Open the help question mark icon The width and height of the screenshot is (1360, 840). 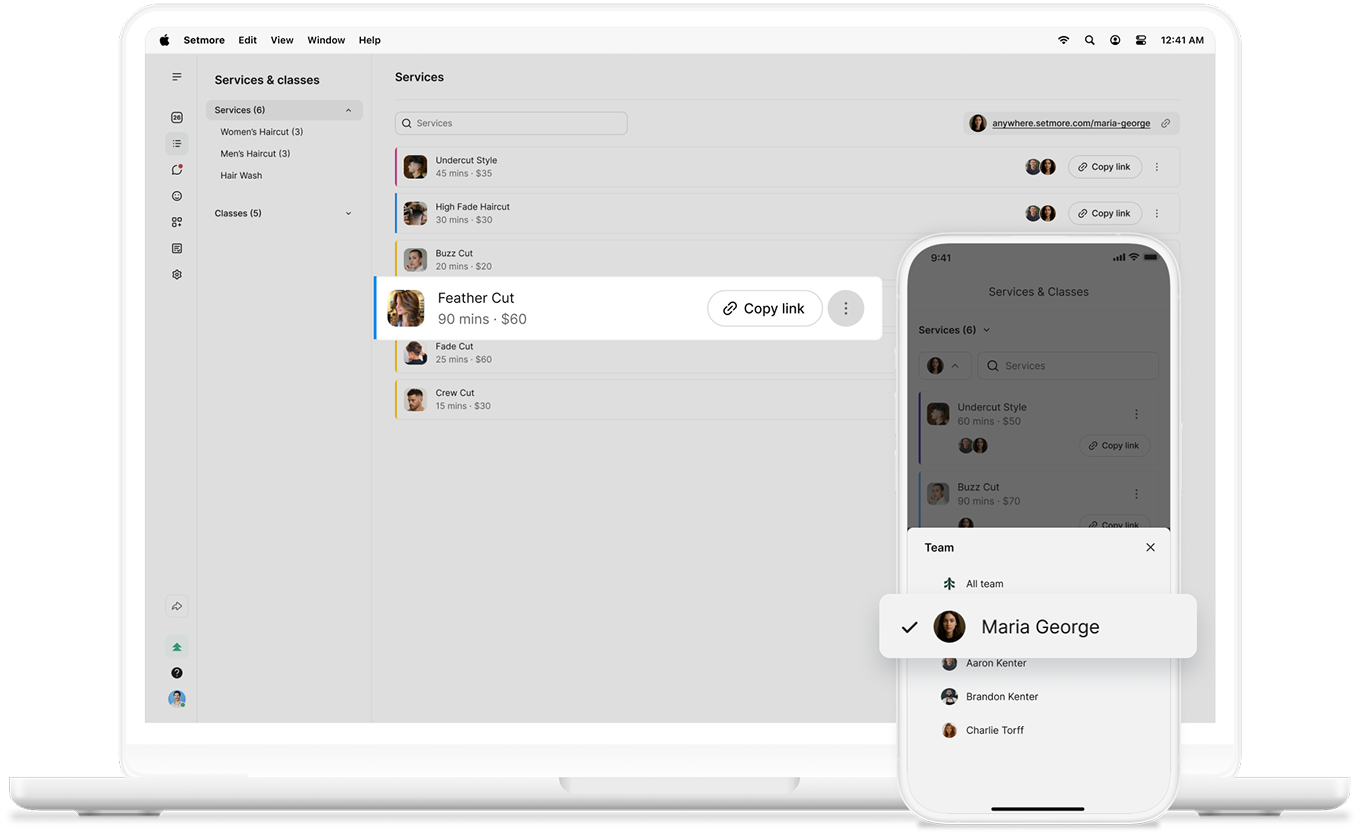click(177, 673)
